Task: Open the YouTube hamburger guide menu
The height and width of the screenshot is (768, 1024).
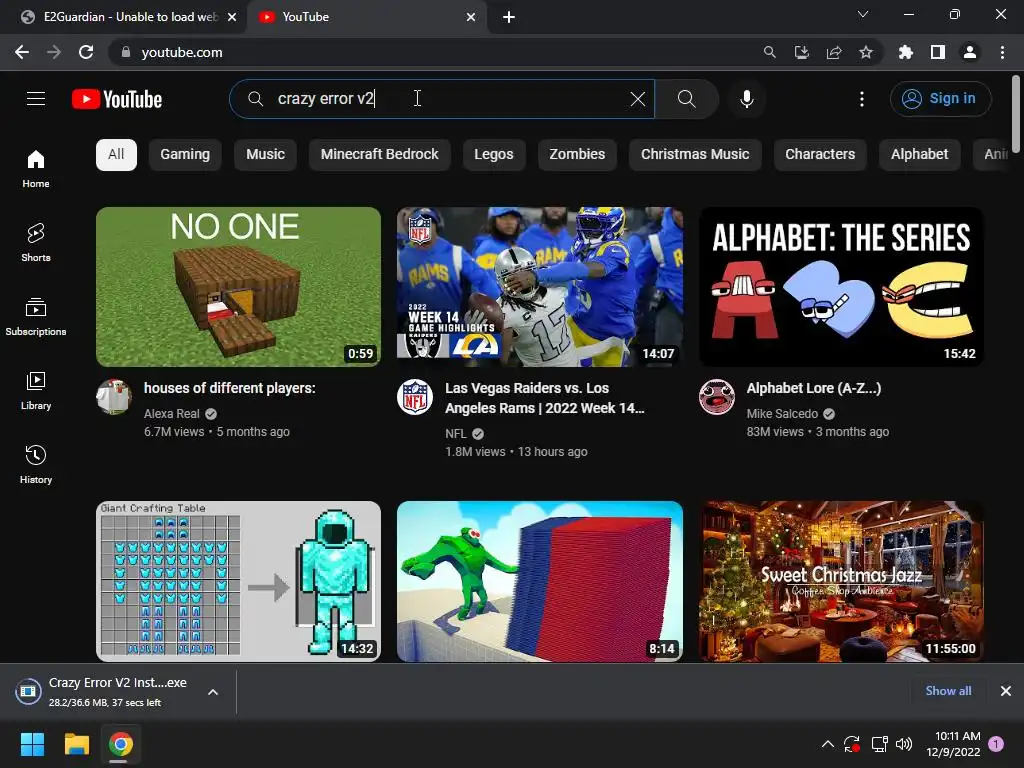Action: click(x=36, y=99)
